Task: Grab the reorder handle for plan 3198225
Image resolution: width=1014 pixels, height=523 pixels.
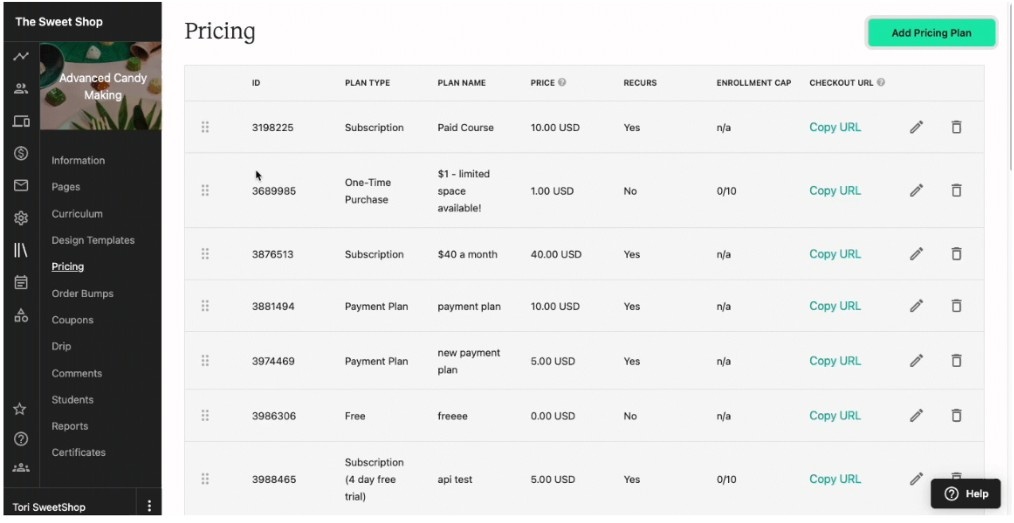Action: [205, 127]
